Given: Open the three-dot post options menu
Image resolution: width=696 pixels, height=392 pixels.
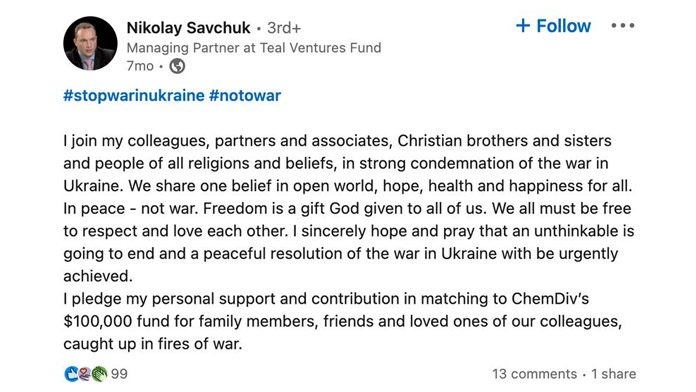Looking at the screenshot, I should (x=622, y=26).
